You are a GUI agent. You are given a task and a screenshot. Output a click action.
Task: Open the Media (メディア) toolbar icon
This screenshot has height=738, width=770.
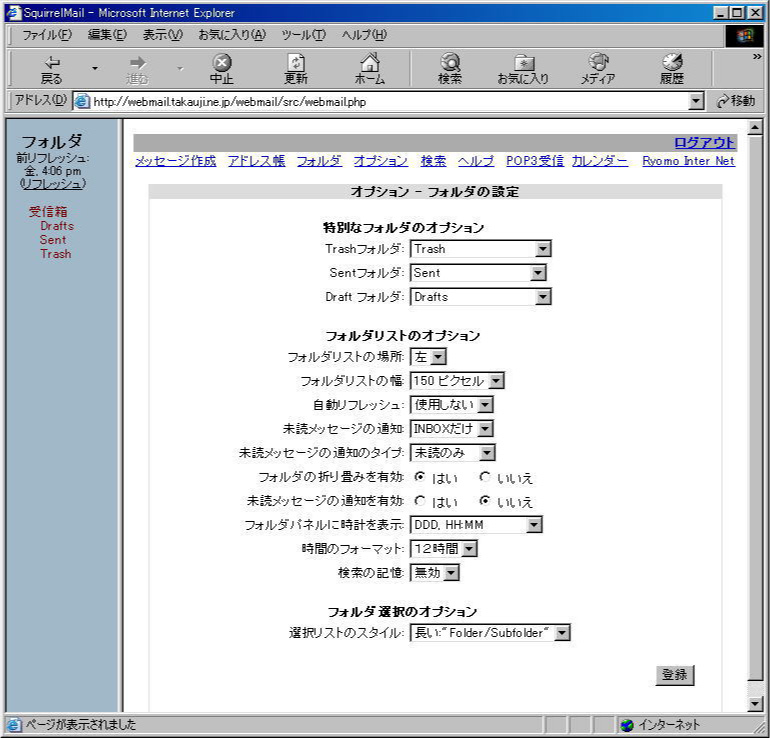pyautogui.click(x=598, y=69)
